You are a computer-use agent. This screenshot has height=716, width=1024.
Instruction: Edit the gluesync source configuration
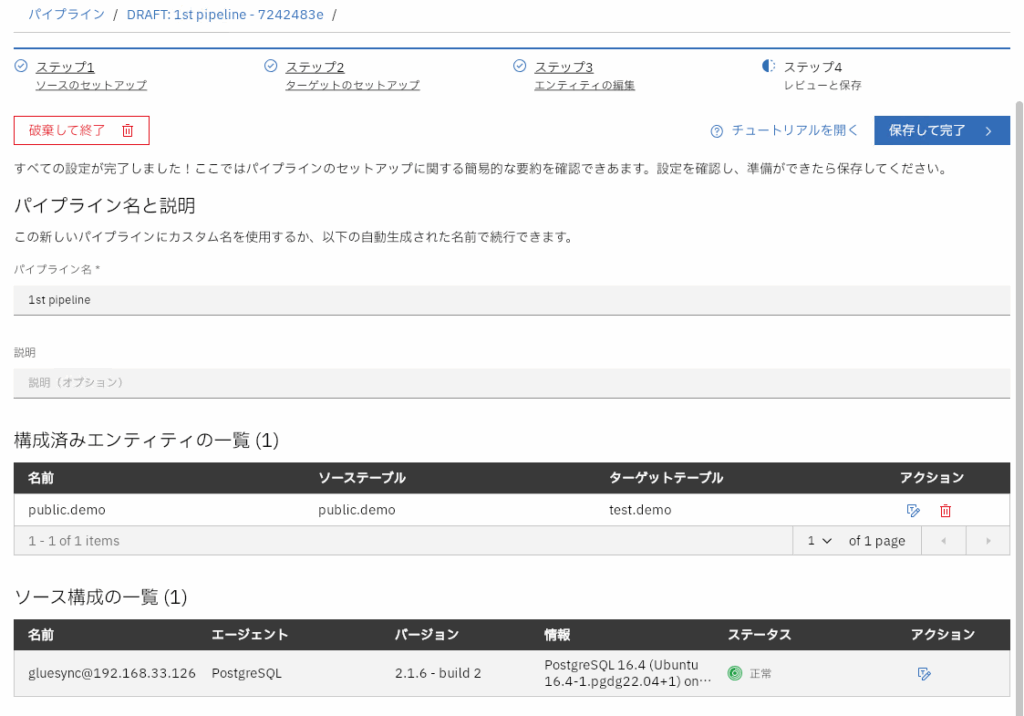click(924, 674)
